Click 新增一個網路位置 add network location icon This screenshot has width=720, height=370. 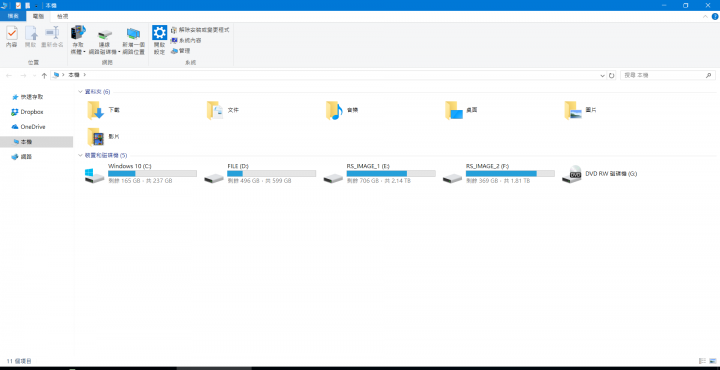[133, 34]
